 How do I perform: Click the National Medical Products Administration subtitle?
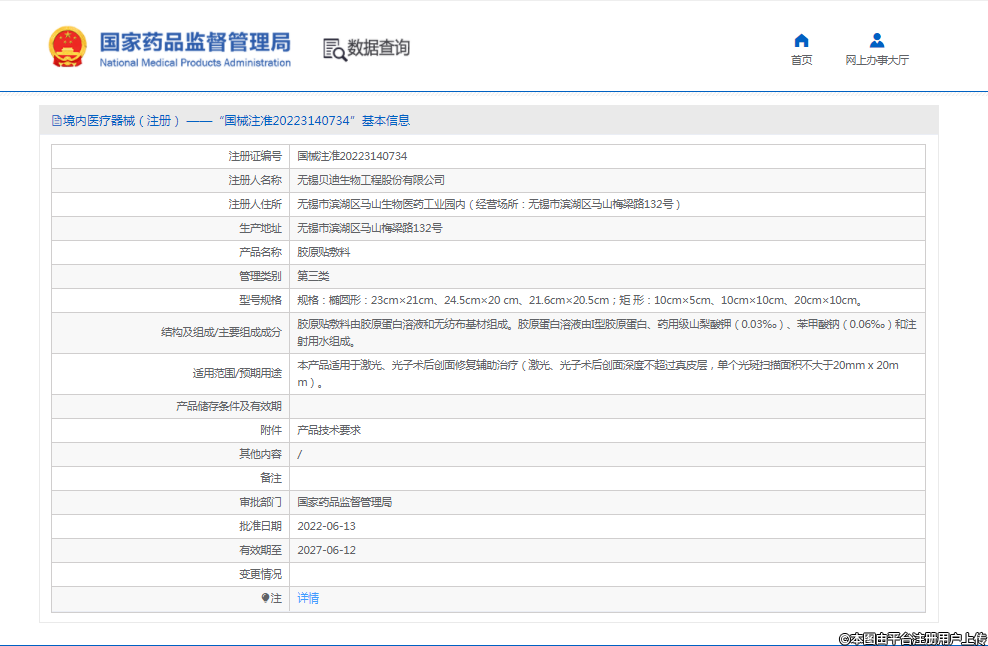point(195,63)
